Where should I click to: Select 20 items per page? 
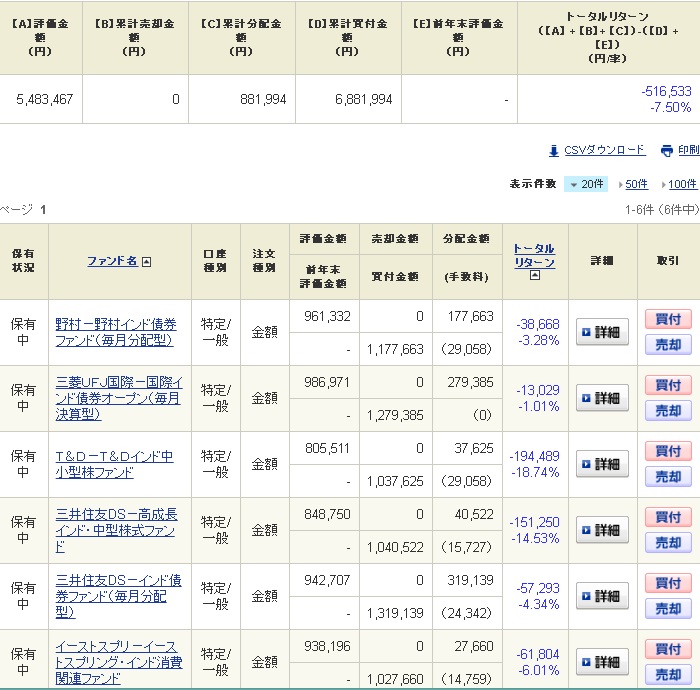click(x=586, y=184)
